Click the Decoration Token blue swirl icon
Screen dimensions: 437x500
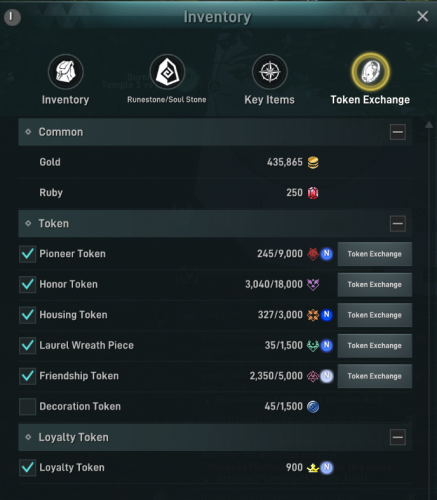313,407
